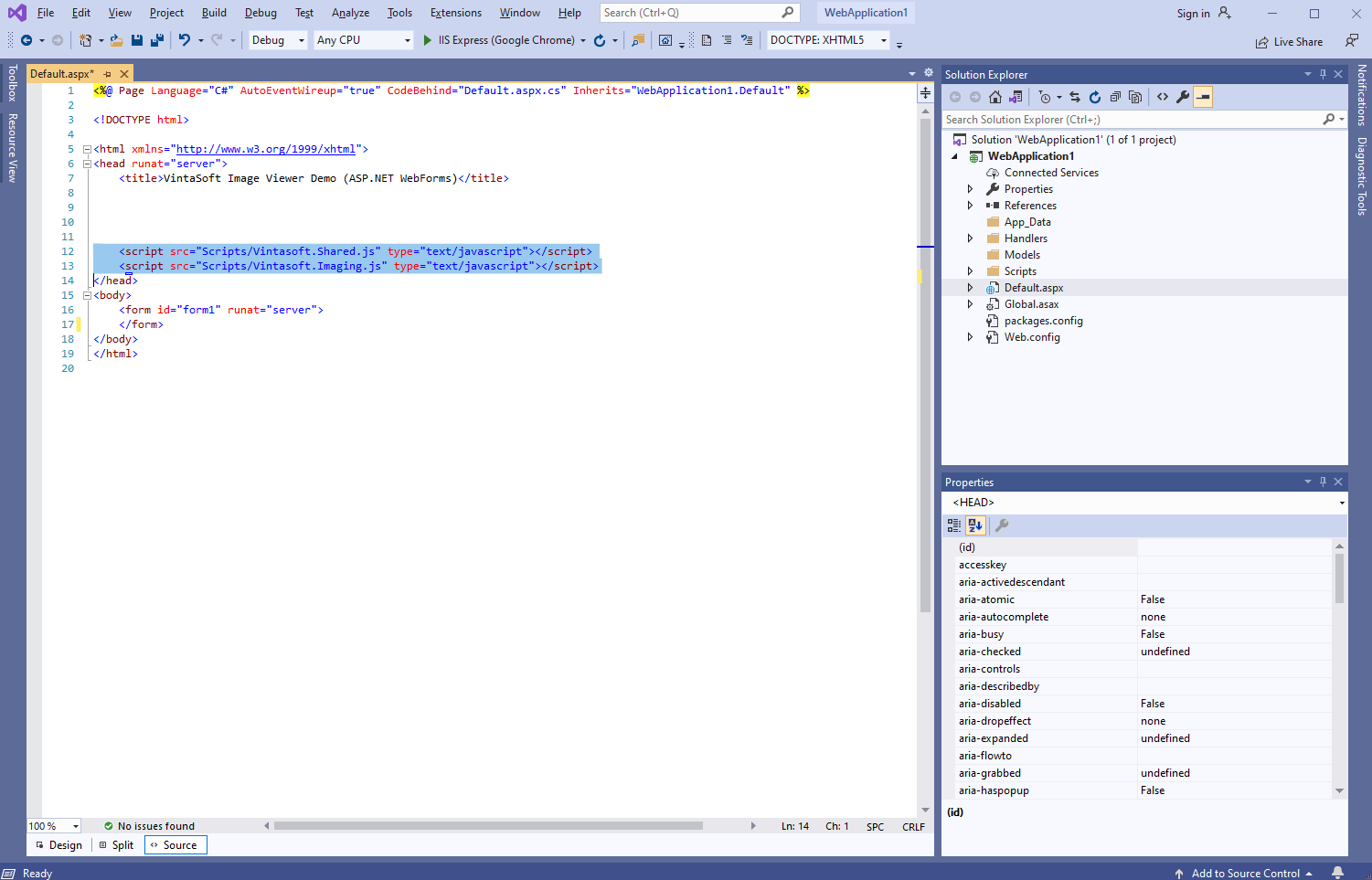Image resolution: width=1372 pixels, height=880 pixels.
Task: Click the Home icon in Solution Explorer
Action: [995, 97]
